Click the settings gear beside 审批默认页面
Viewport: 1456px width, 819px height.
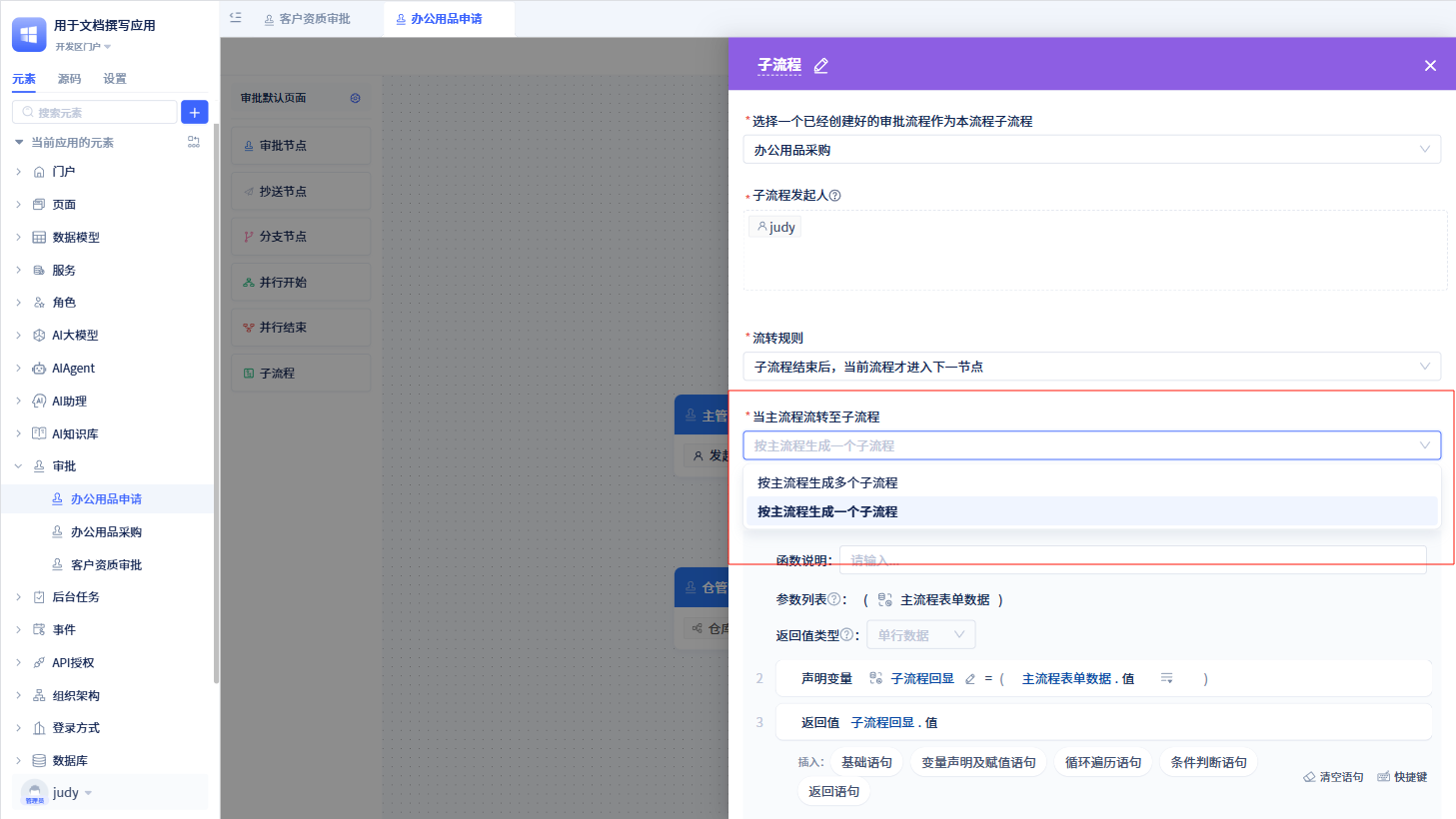click(355, 98)
